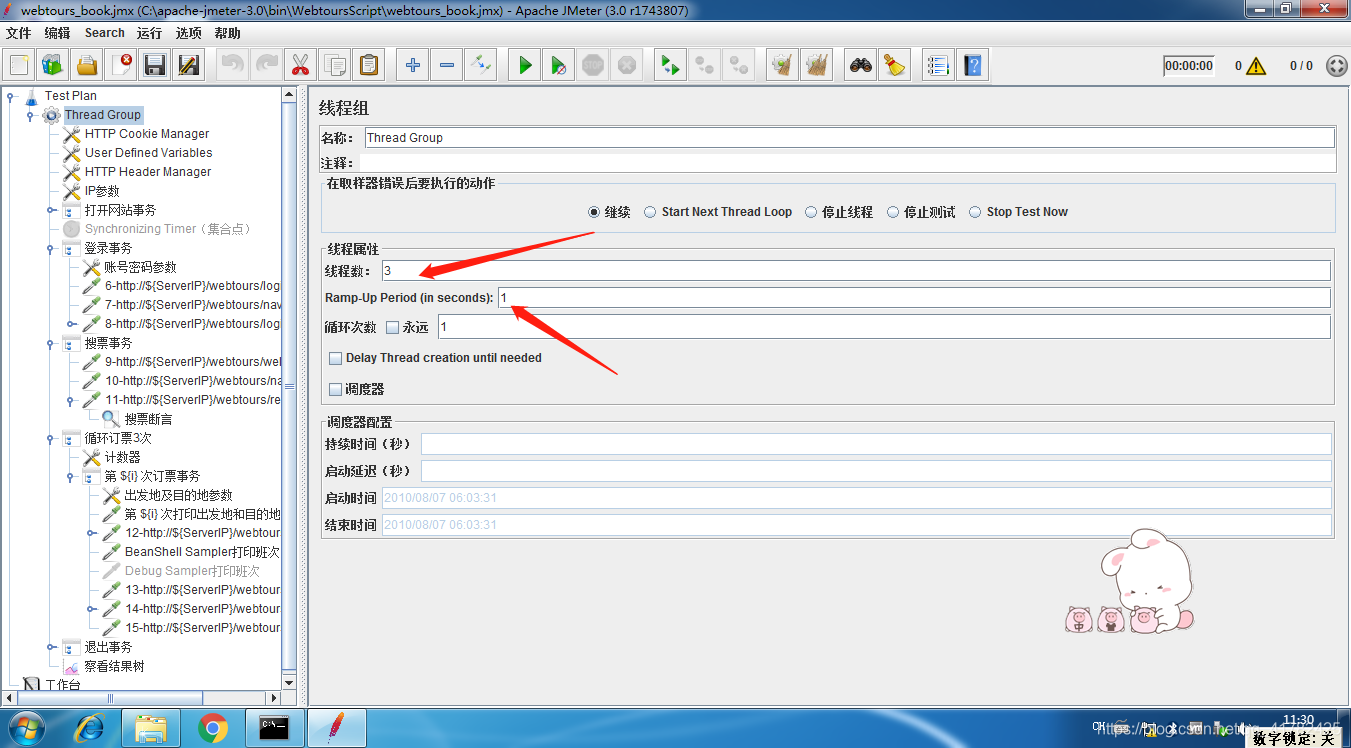1351x748 pixels.
Task: Click the Stop test icon
Action: 593,66
